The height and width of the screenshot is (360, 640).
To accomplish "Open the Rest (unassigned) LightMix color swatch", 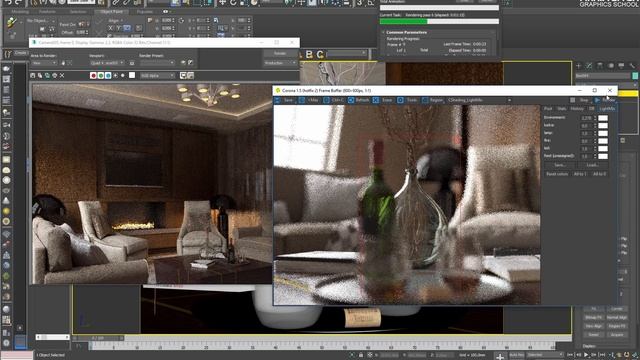I will [603, 156].
